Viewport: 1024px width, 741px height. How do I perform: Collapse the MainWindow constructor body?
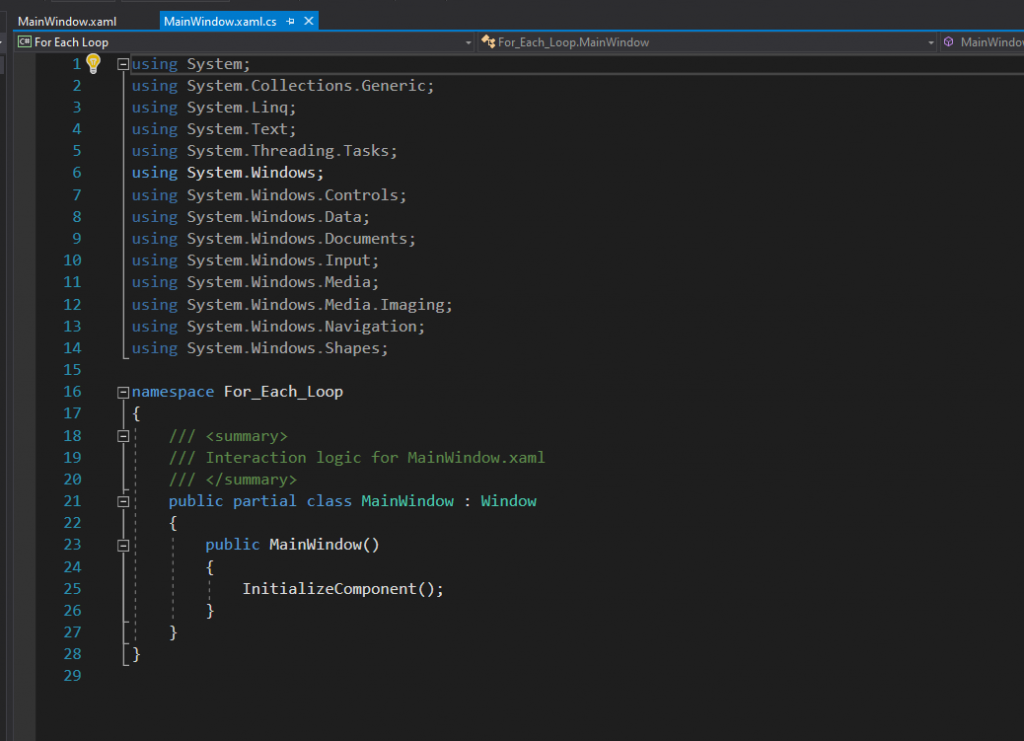(x=124, y=544)
